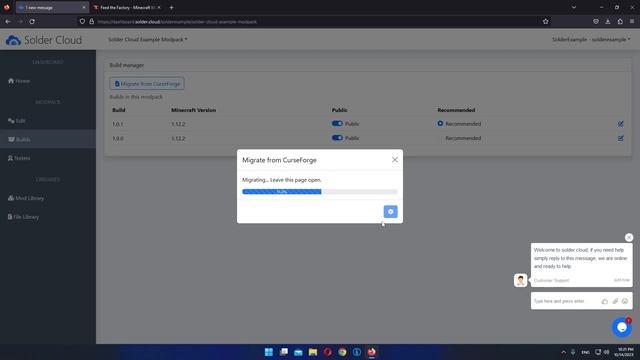Click build number 1.0.0 in table

[118, 138]
